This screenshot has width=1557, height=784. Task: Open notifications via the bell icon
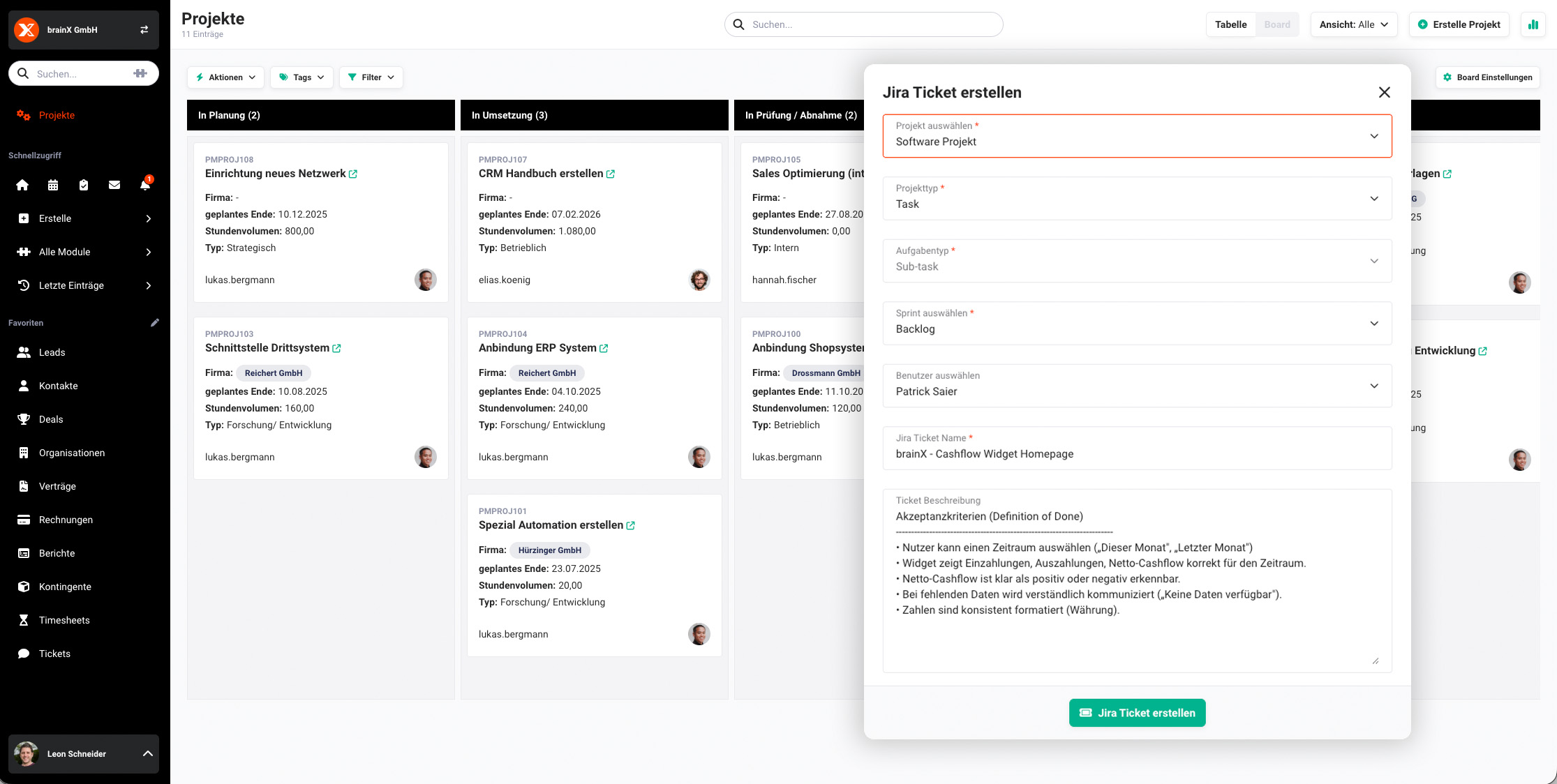[144, 185]
